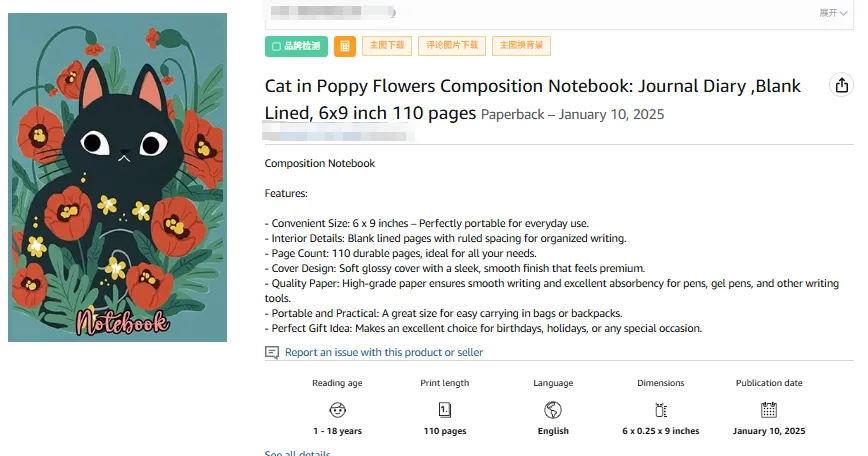Click the book title 'Cat in Poppy Flowers'
868x456 pixels.
532,87
